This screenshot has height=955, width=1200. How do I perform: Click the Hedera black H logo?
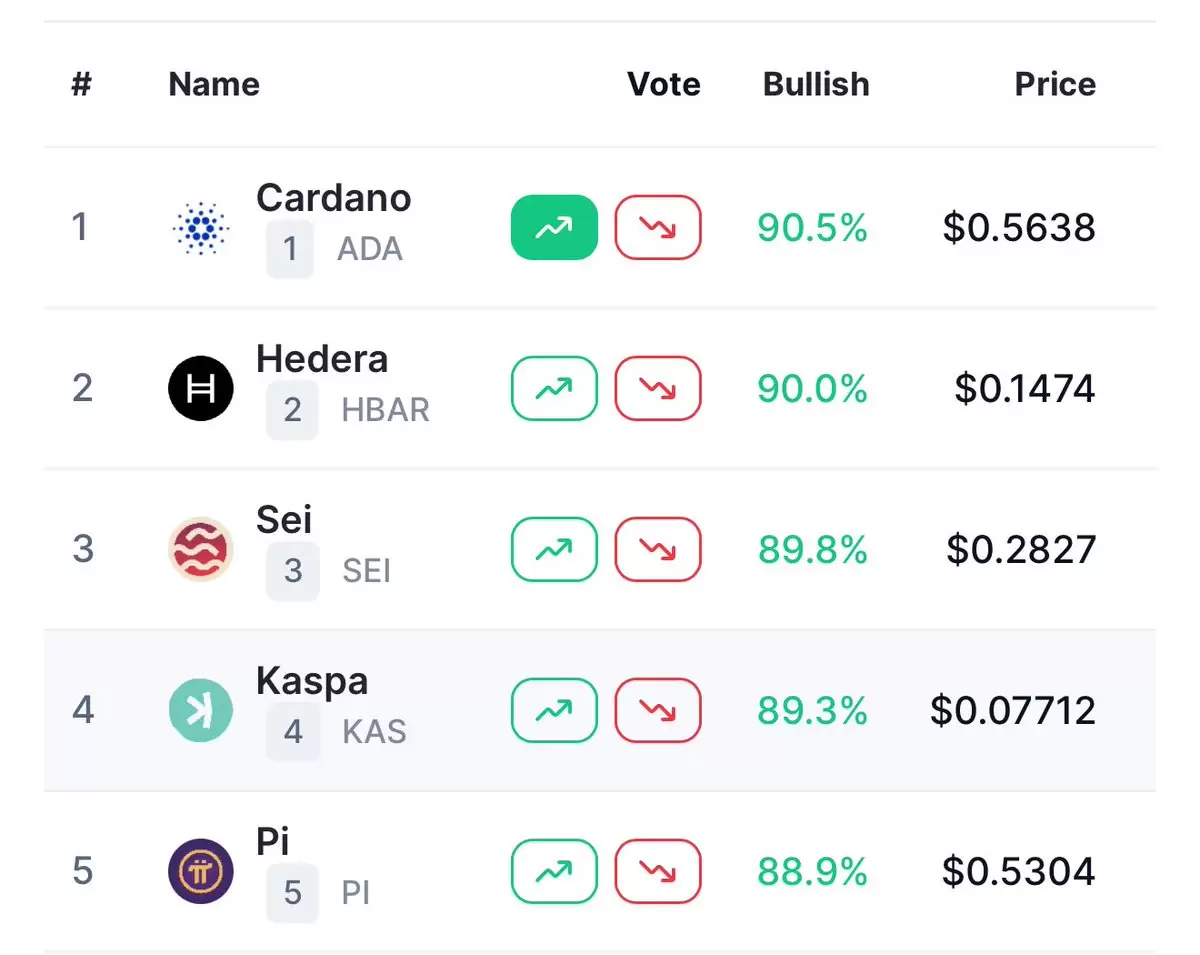pyautogui.click(x=201, y=388)
